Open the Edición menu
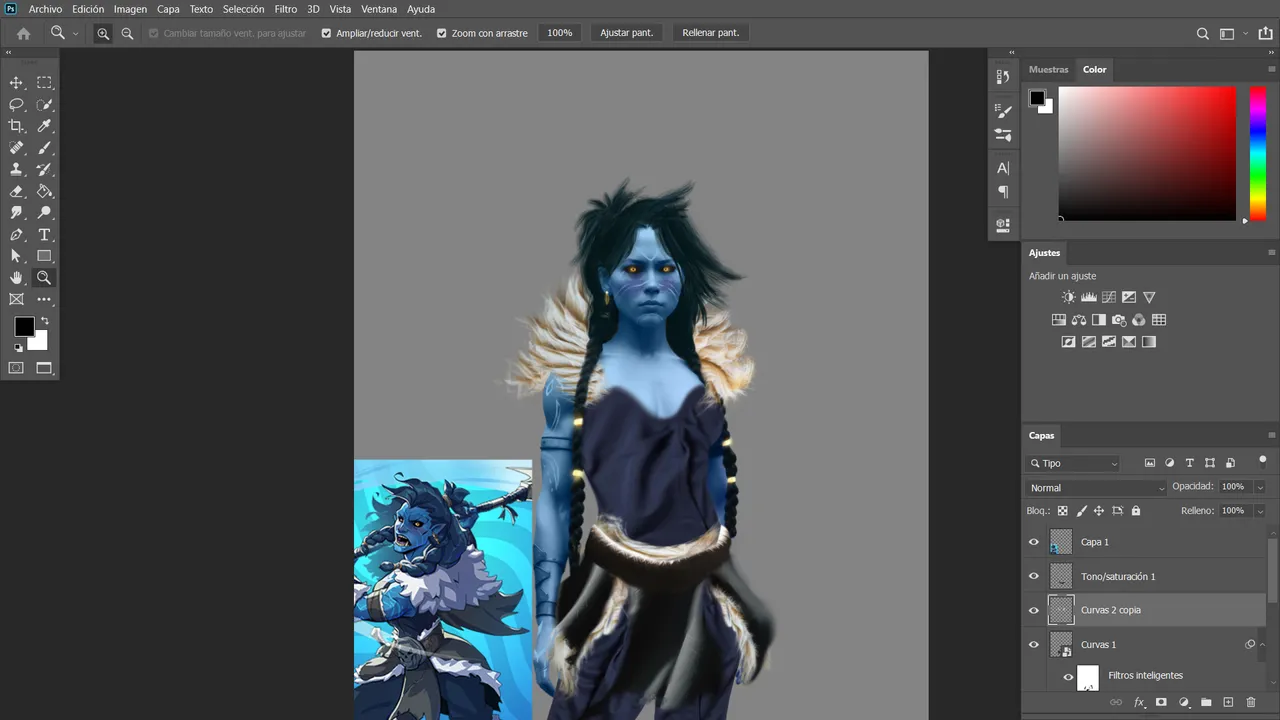The width and height of the screenshot is (1280, 720). click(88, 9)
